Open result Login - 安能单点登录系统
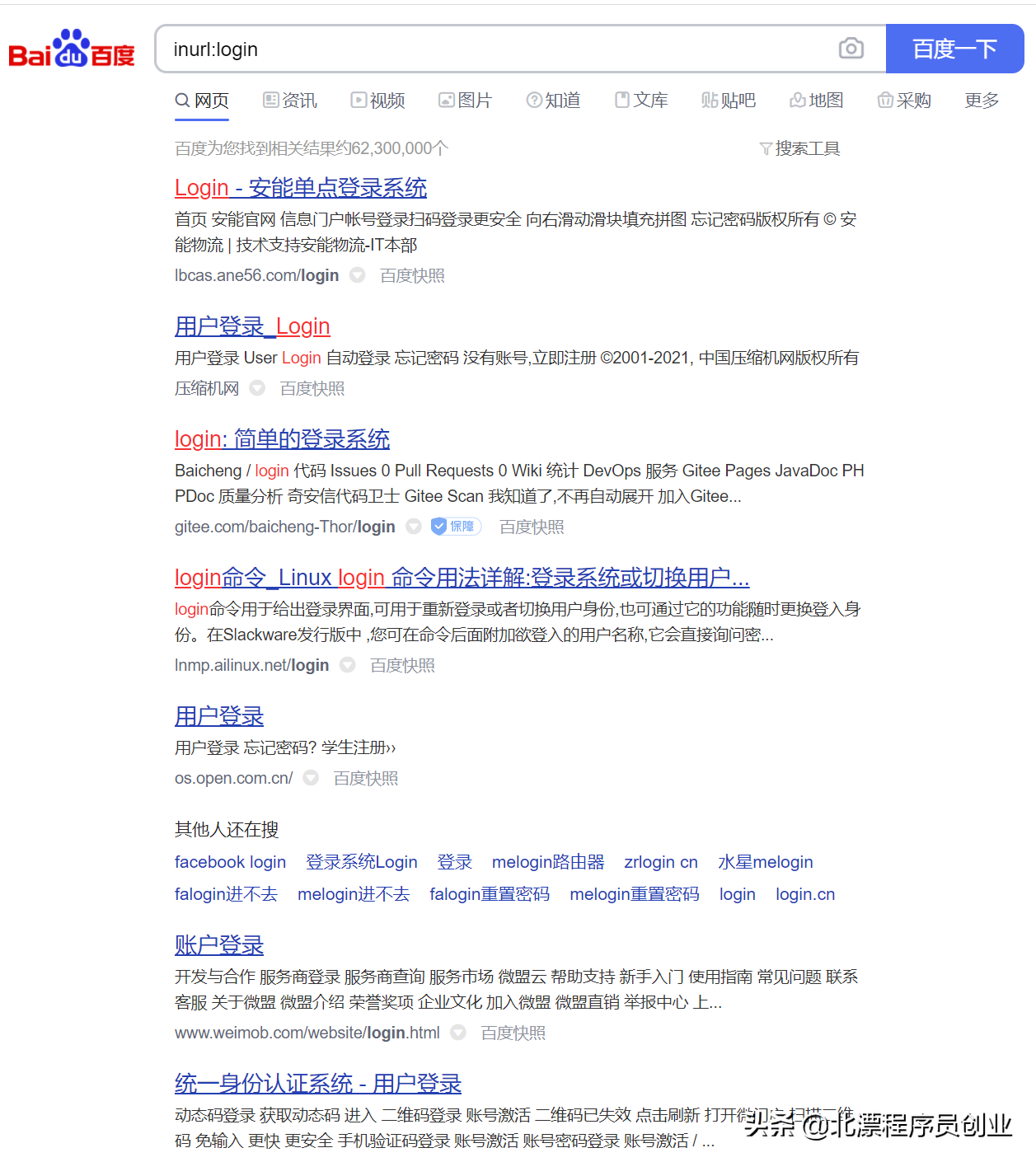This screenshot has height=1162, width=1036. pos(301,188)
